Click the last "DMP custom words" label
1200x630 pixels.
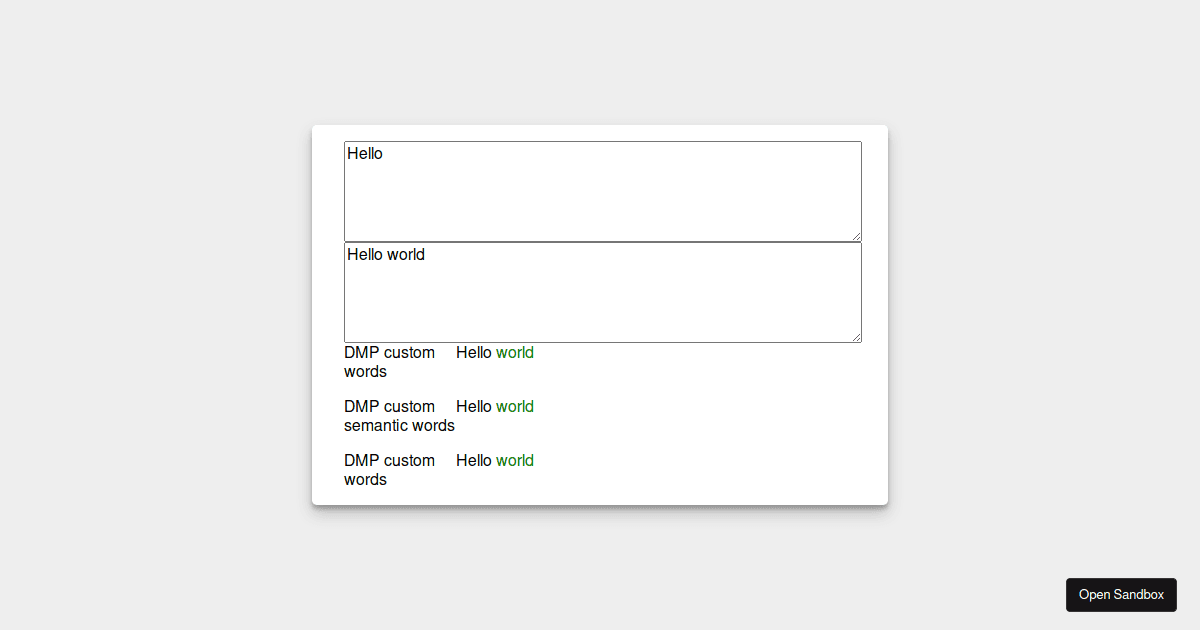coord(390,470)
